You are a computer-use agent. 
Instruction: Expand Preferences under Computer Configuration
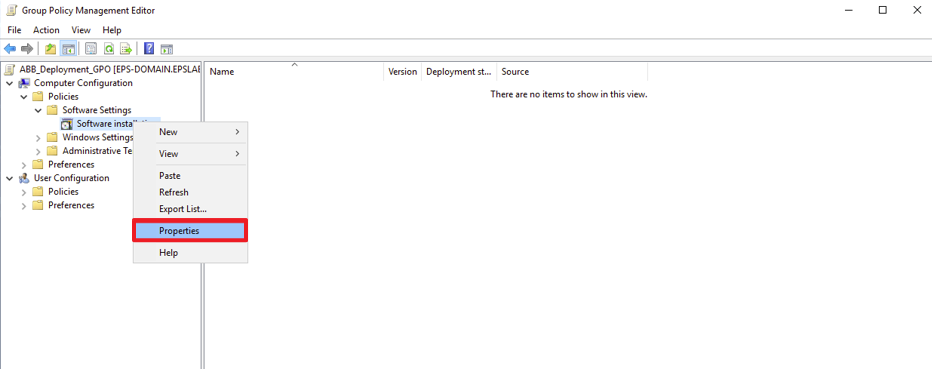coord(24,165)
